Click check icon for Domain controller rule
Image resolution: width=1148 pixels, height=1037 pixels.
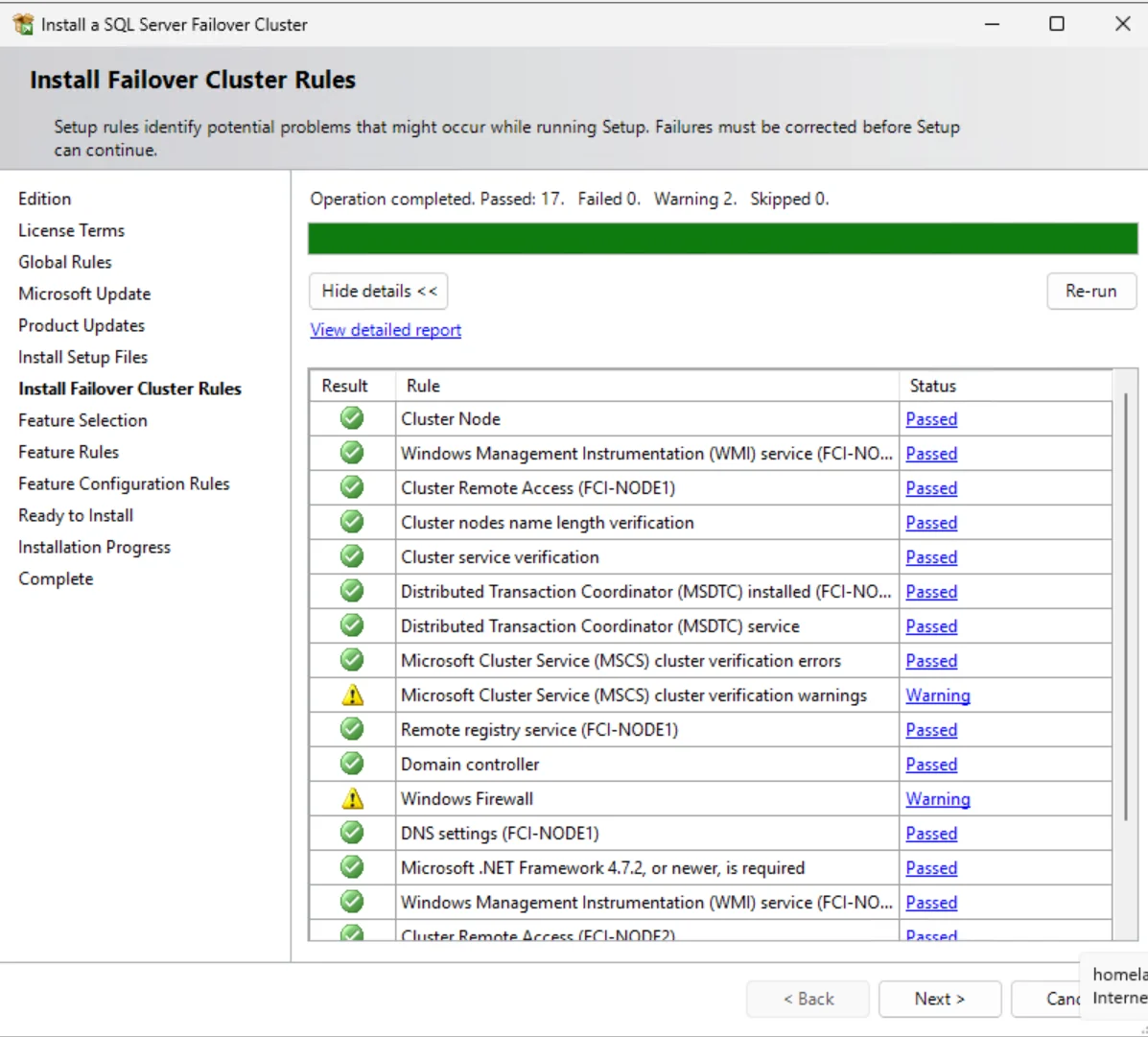pyautogui.click(x=352, y=763)
